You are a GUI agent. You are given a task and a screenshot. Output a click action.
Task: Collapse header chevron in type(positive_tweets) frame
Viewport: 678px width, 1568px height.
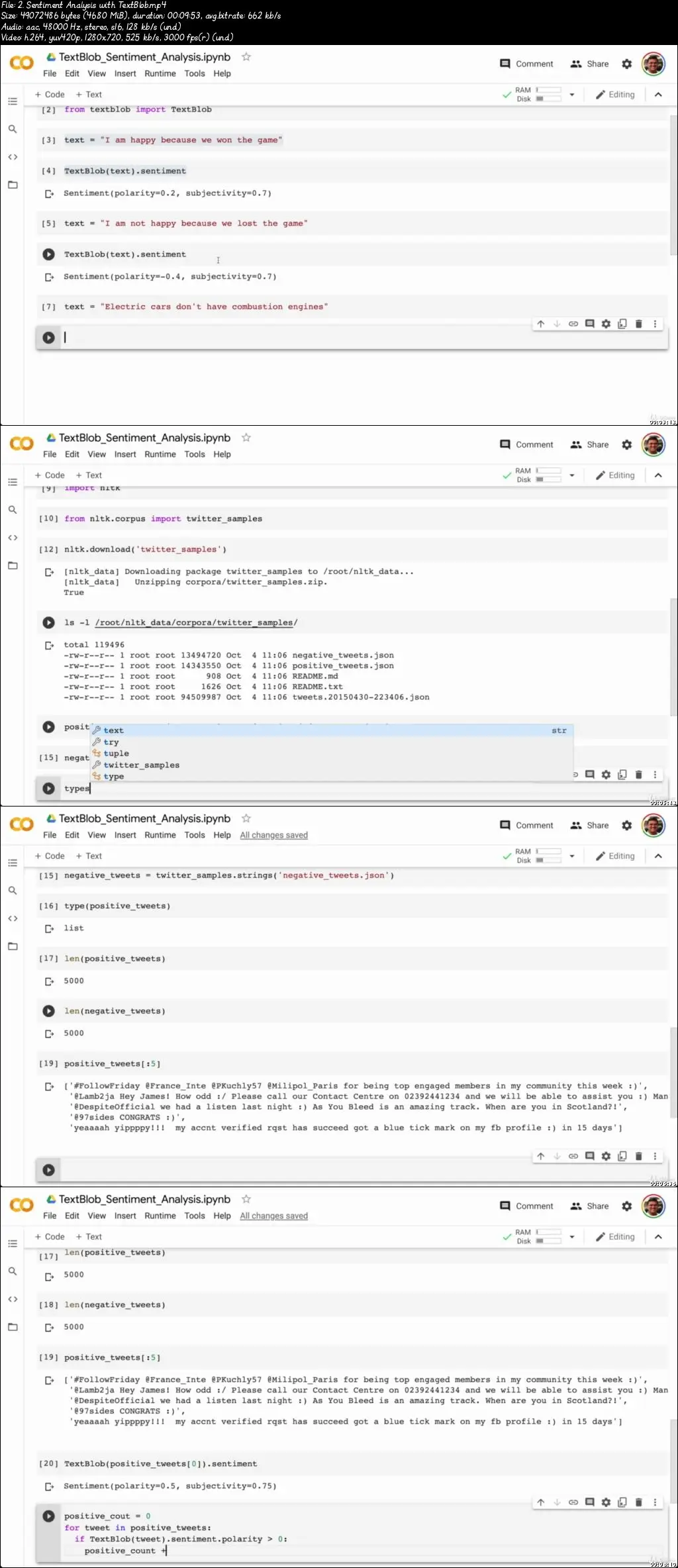tap(658, 856)
